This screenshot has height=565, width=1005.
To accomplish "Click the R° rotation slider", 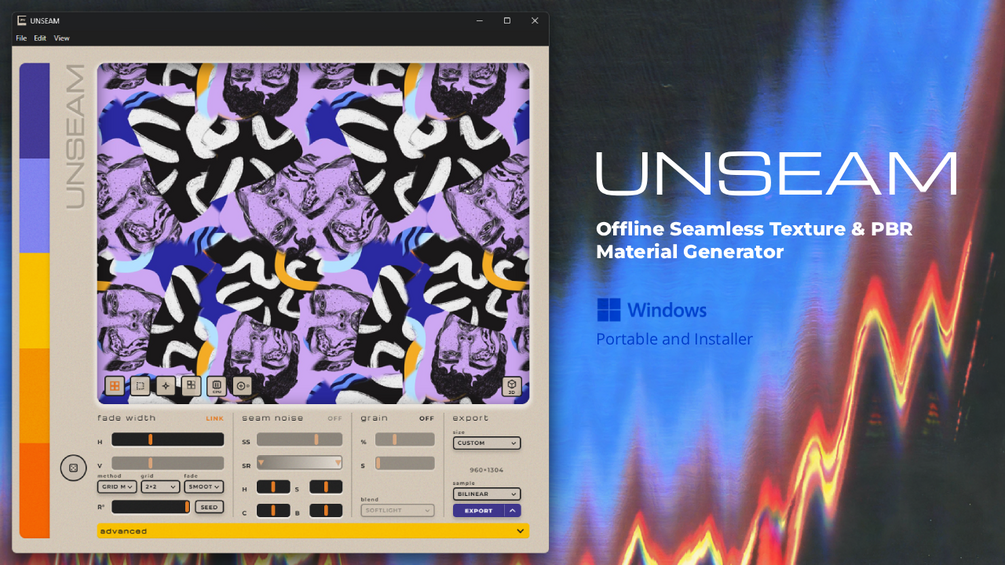I will click(x=151, y=507).
